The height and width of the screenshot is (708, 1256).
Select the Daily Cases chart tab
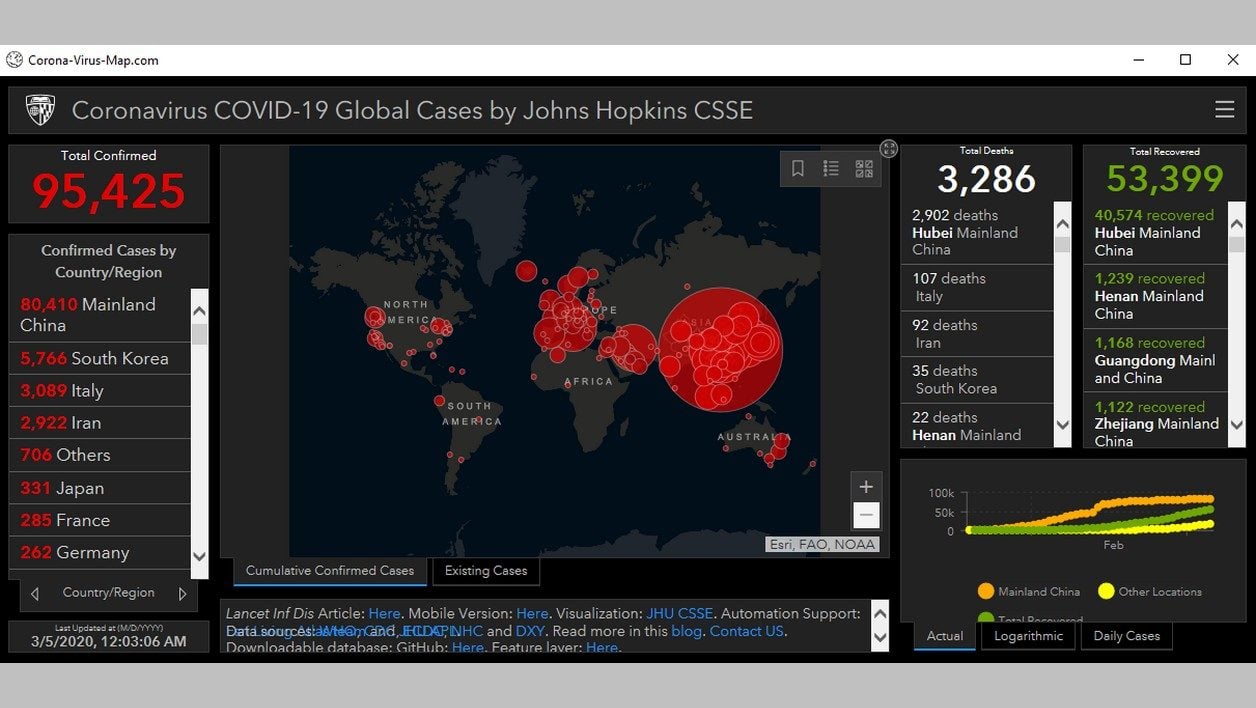point(1127,636)
